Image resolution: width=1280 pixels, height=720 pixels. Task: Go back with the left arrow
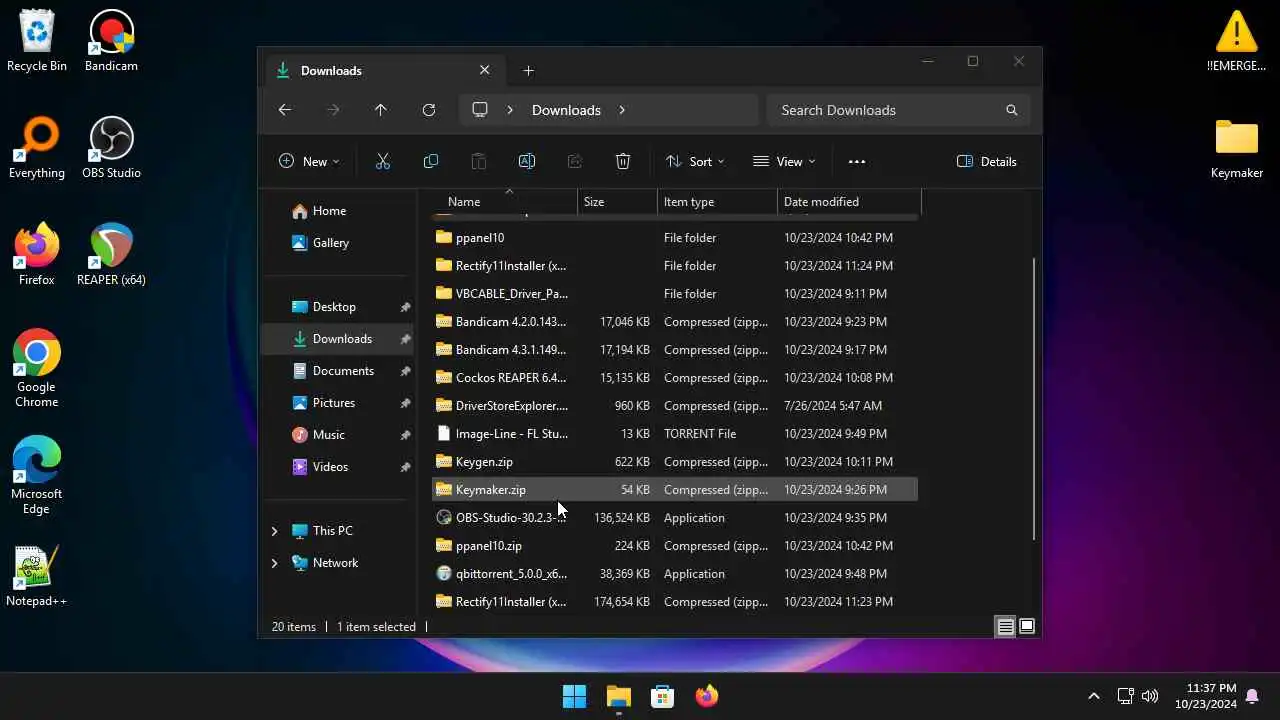pos(285,110)
